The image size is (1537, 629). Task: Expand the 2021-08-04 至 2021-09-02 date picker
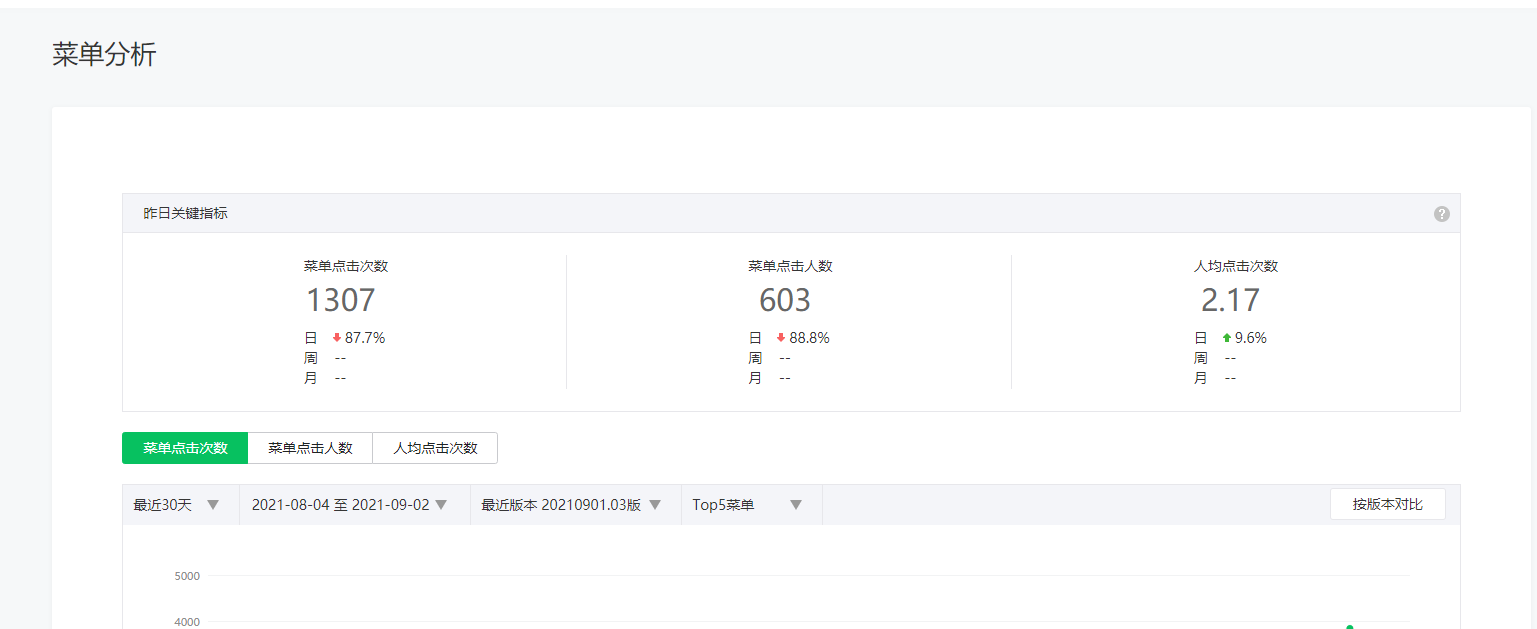pyautogui.click(x=349, y=505)
